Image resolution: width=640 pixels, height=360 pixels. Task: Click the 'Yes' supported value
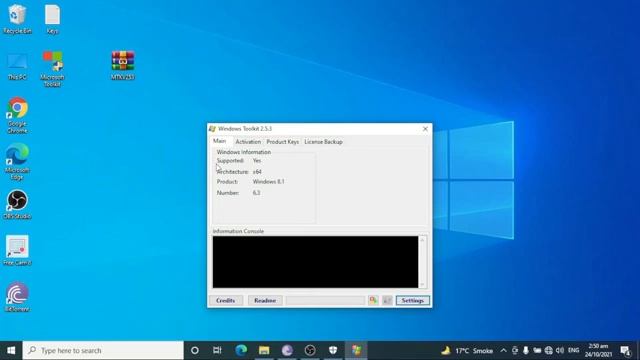pyautogui.click(x=257, y=161)
